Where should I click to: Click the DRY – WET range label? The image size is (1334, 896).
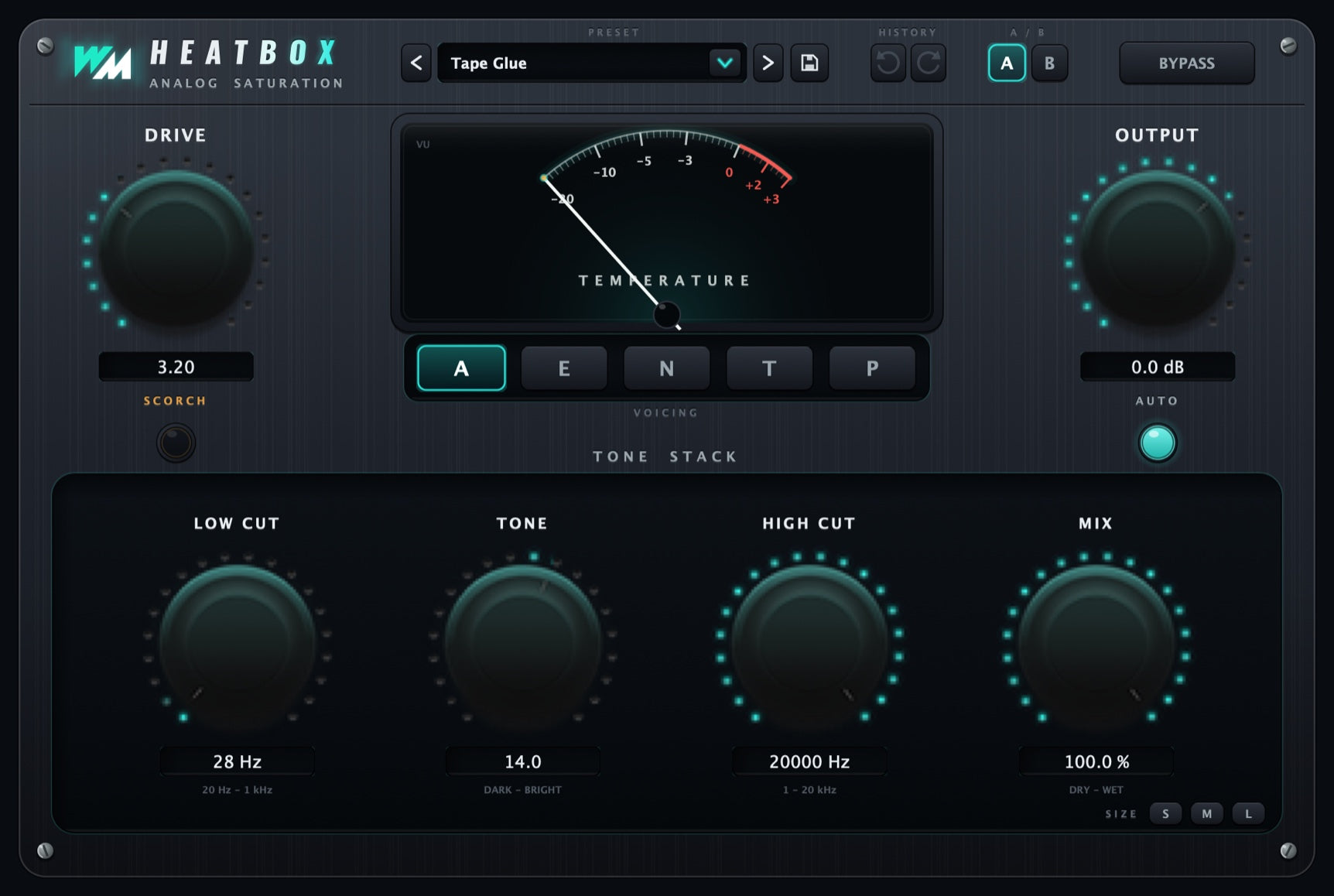(1096, 790)
